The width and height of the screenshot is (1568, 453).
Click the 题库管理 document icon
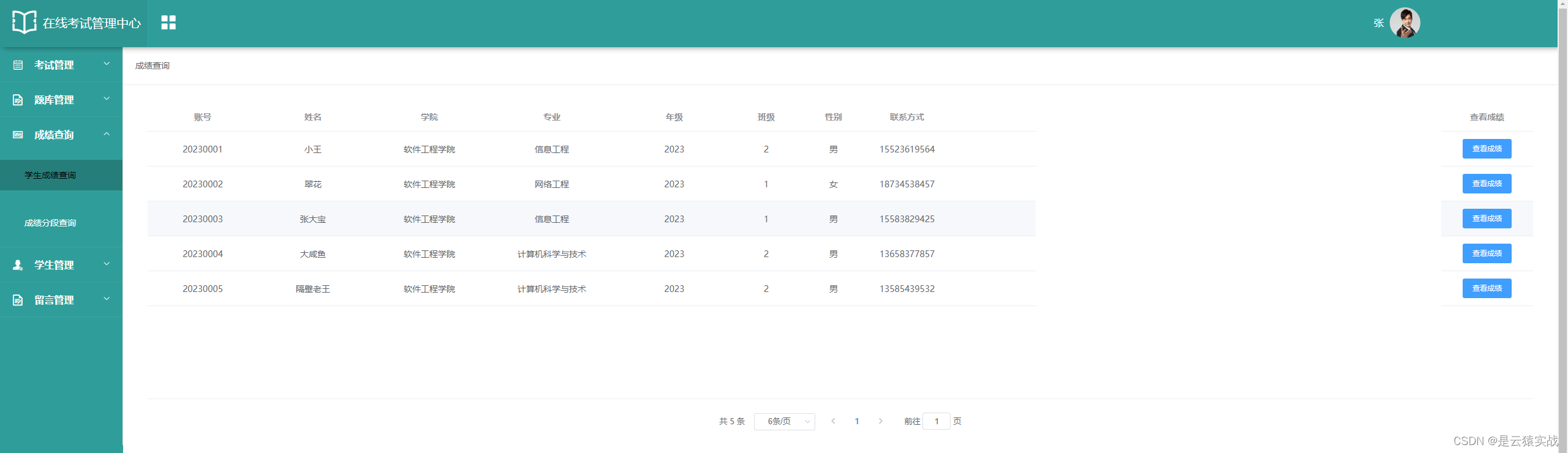point(18,100)
